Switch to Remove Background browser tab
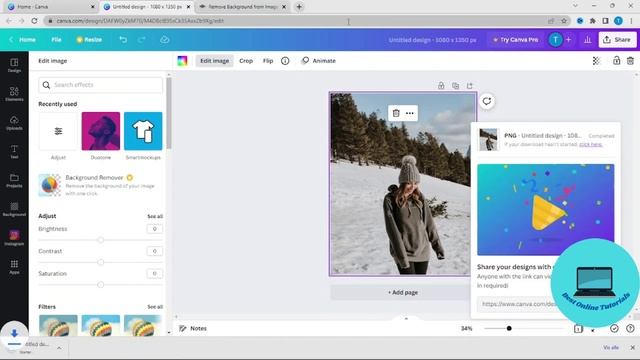This screenshot has width=640, height=360. (x=242, y=7)
